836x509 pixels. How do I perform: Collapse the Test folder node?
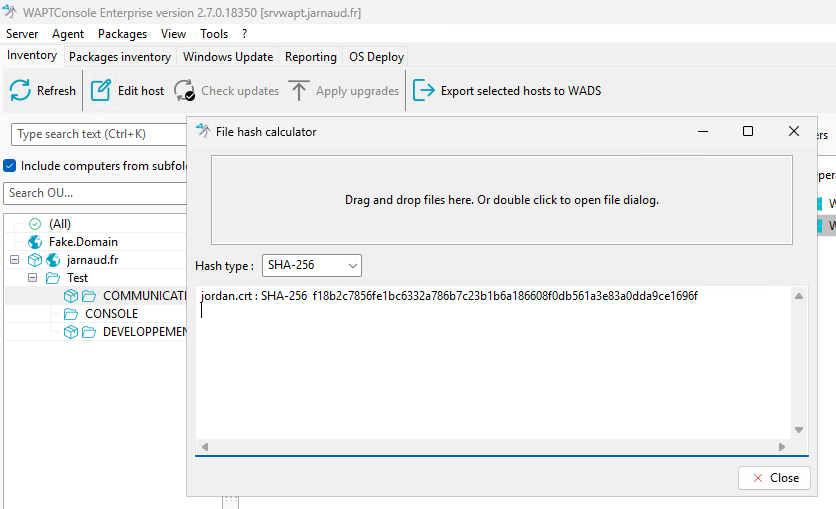coord(33,278)
